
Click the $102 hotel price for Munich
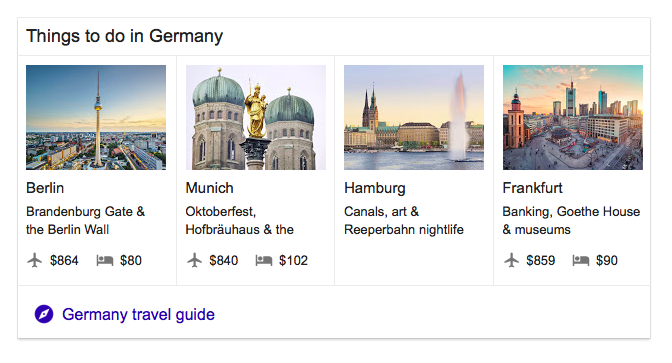pyautogui.click(x=294, y=260)
